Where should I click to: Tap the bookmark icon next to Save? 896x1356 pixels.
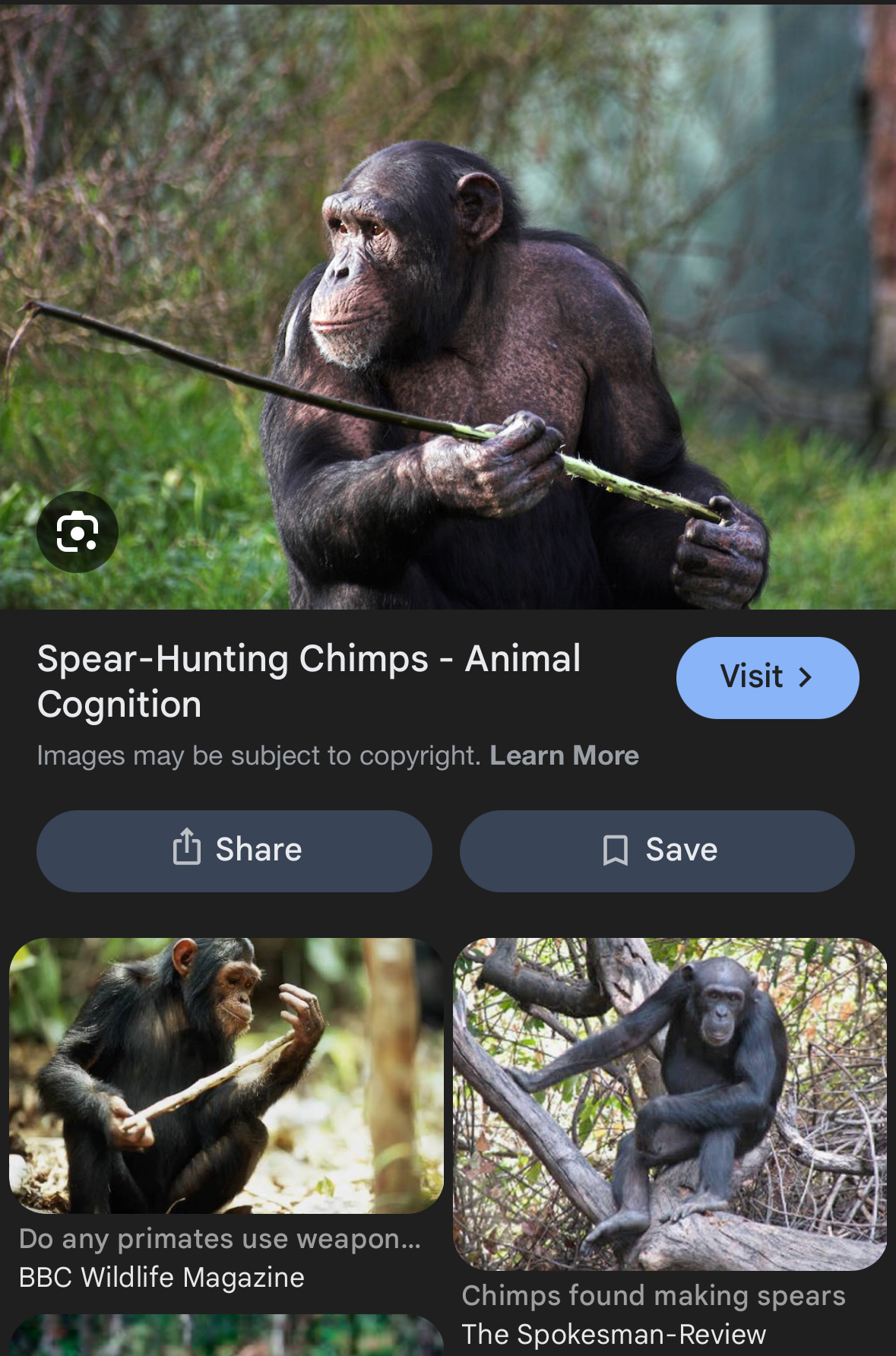click(x=616, y=850)
